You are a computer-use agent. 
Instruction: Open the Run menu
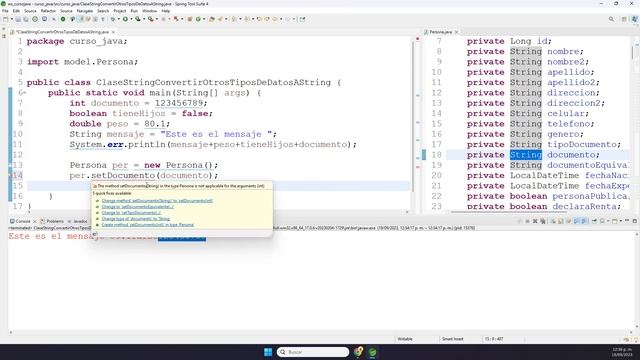134,11
